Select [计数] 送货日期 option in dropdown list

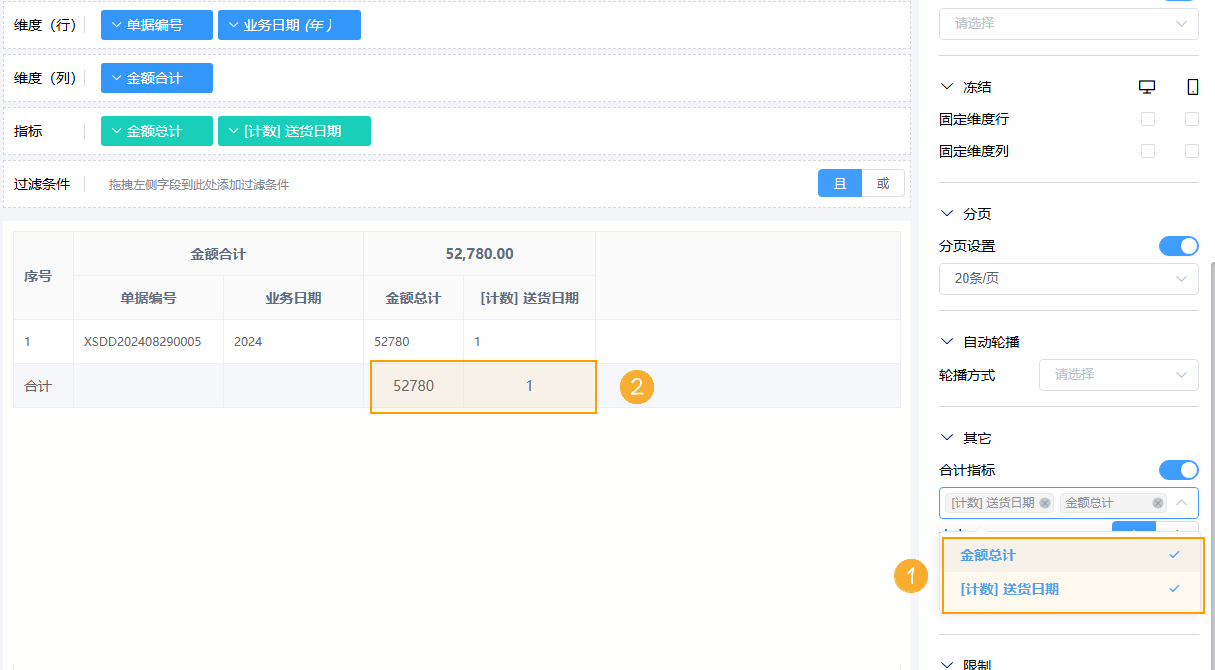(x=1072, y=589)
